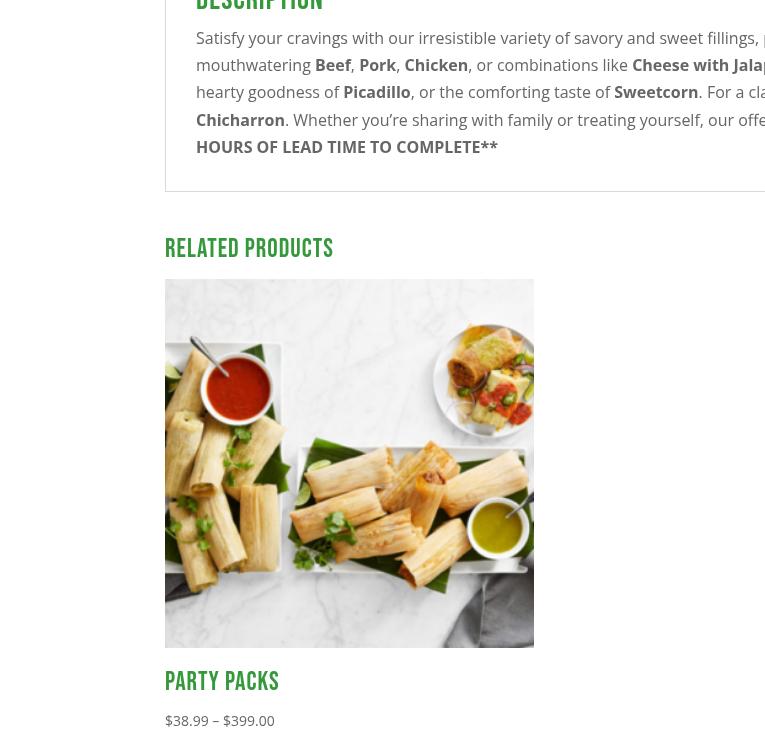Click the bold word Chicharron

click(x=240, y=120)
